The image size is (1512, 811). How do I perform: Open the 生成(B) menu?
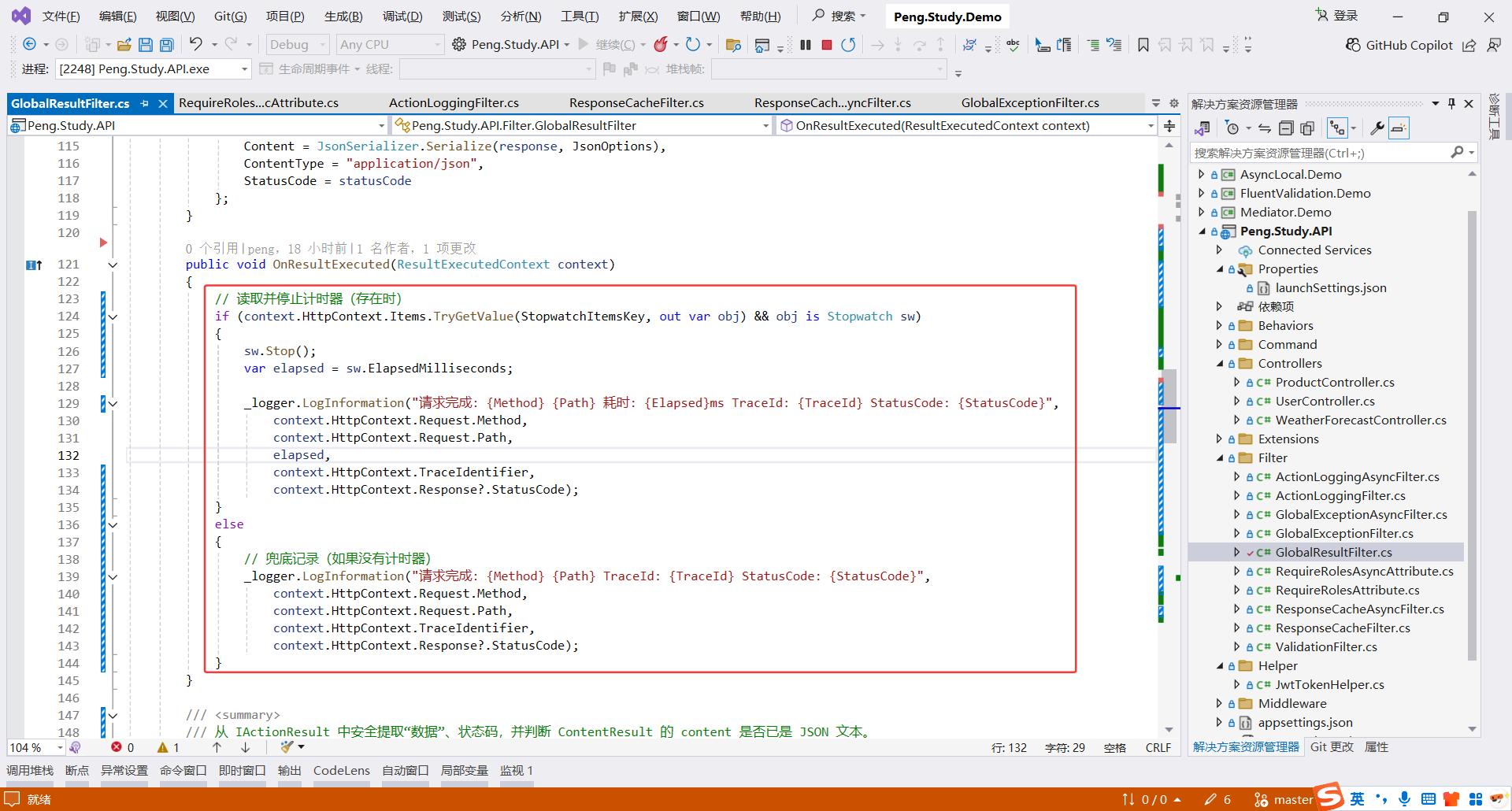(x=343, y=17)
